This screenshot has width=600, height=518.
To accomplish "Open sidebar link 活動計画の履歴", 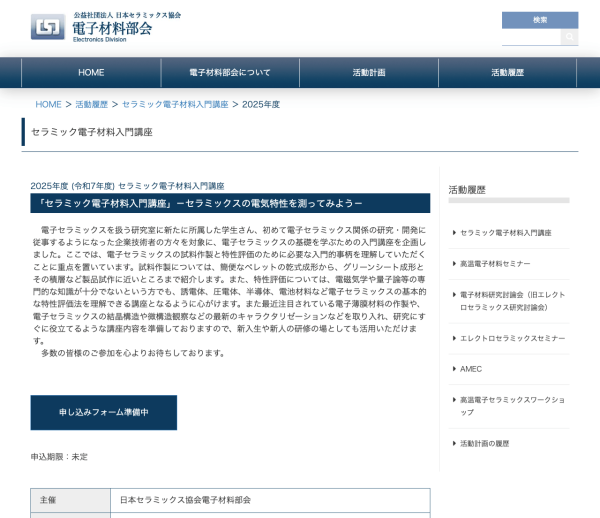I will (x=484, y=443).
